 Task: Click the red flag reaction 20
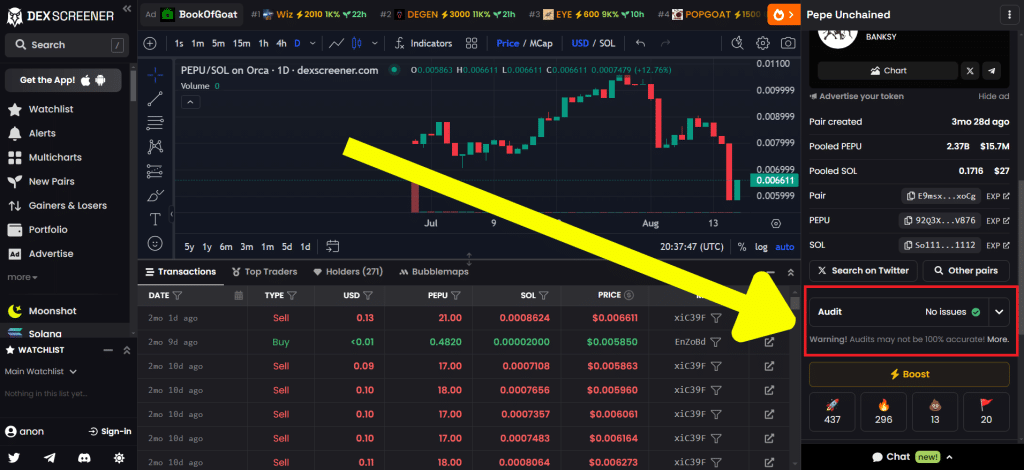point(986,412)
